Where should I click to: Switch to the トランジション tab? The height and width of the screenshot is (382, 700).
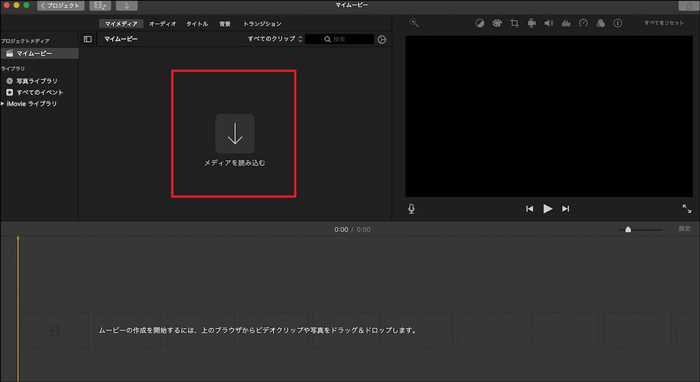(262, 24)
